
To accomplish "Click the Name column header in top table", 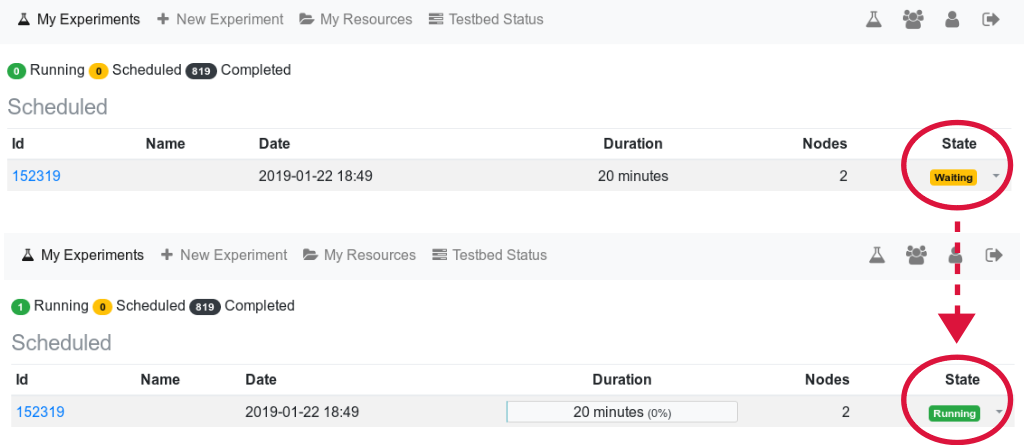I will click(x=165, y=144).
